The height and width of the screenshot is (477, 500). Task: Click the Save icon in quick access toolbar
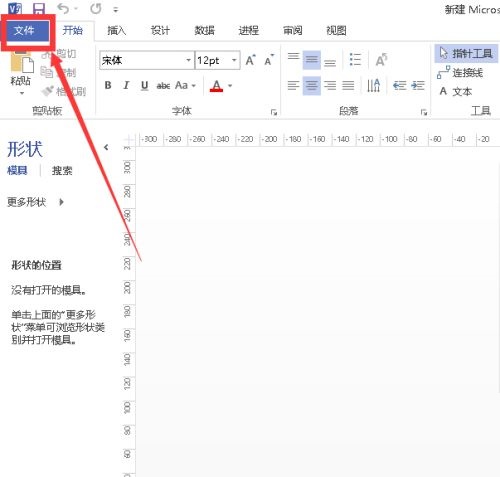point(39,9)
